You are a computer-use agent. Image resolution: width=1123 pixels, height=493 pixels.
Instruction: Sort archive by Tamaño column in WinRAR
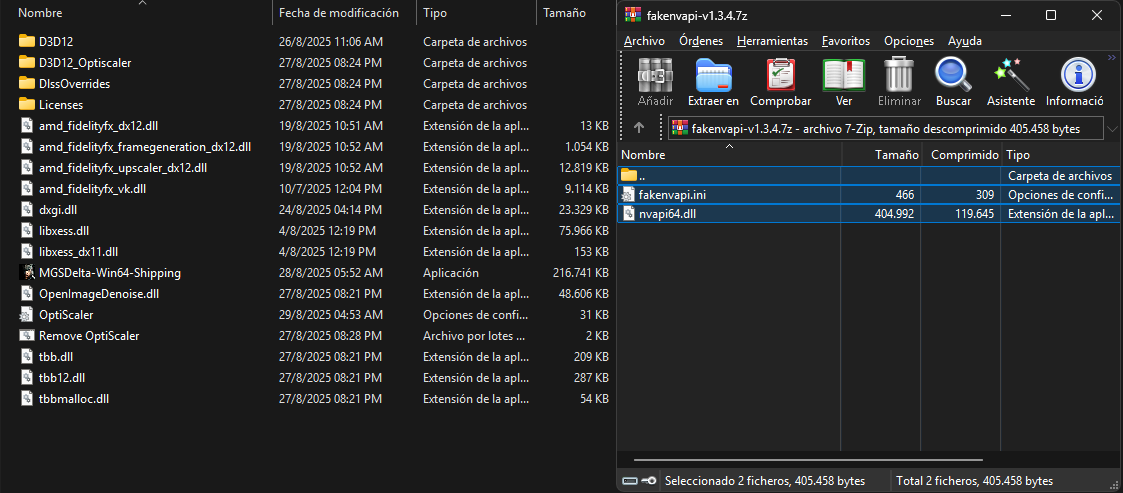click(880, 154)
